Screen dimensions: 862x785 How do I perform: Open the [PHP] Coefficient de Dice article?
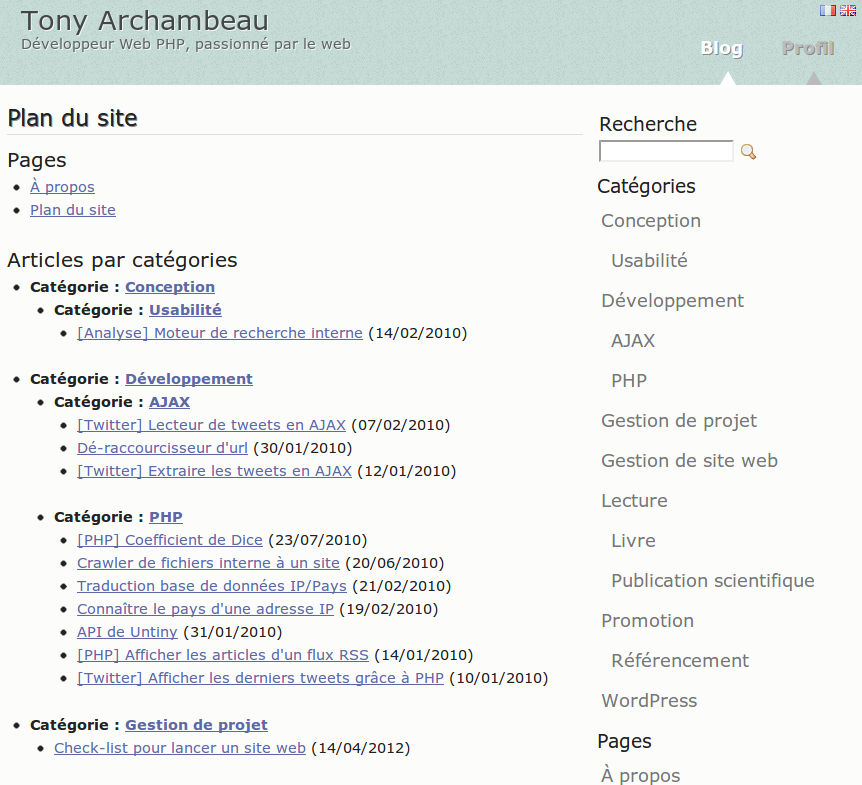(x=170, y=540)
